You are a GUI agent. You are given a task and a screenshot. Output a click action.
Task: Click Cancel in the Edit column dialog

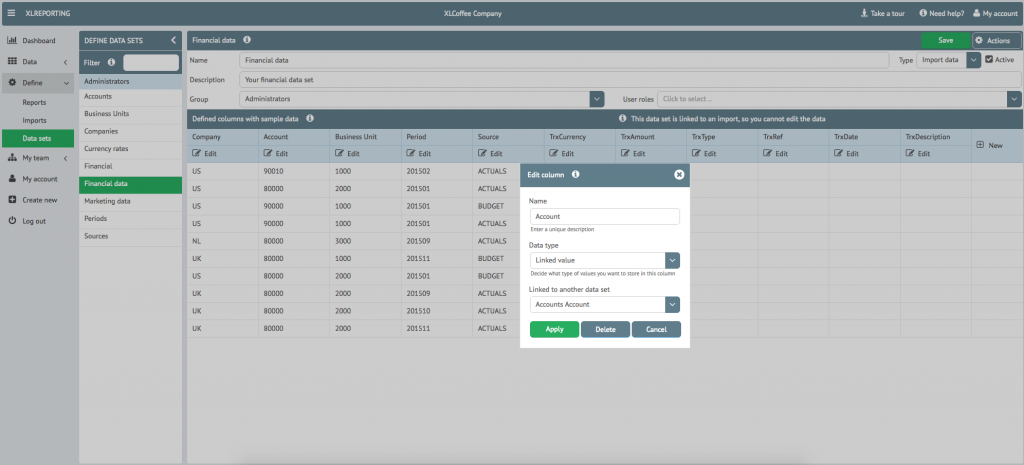pos(656,329)
